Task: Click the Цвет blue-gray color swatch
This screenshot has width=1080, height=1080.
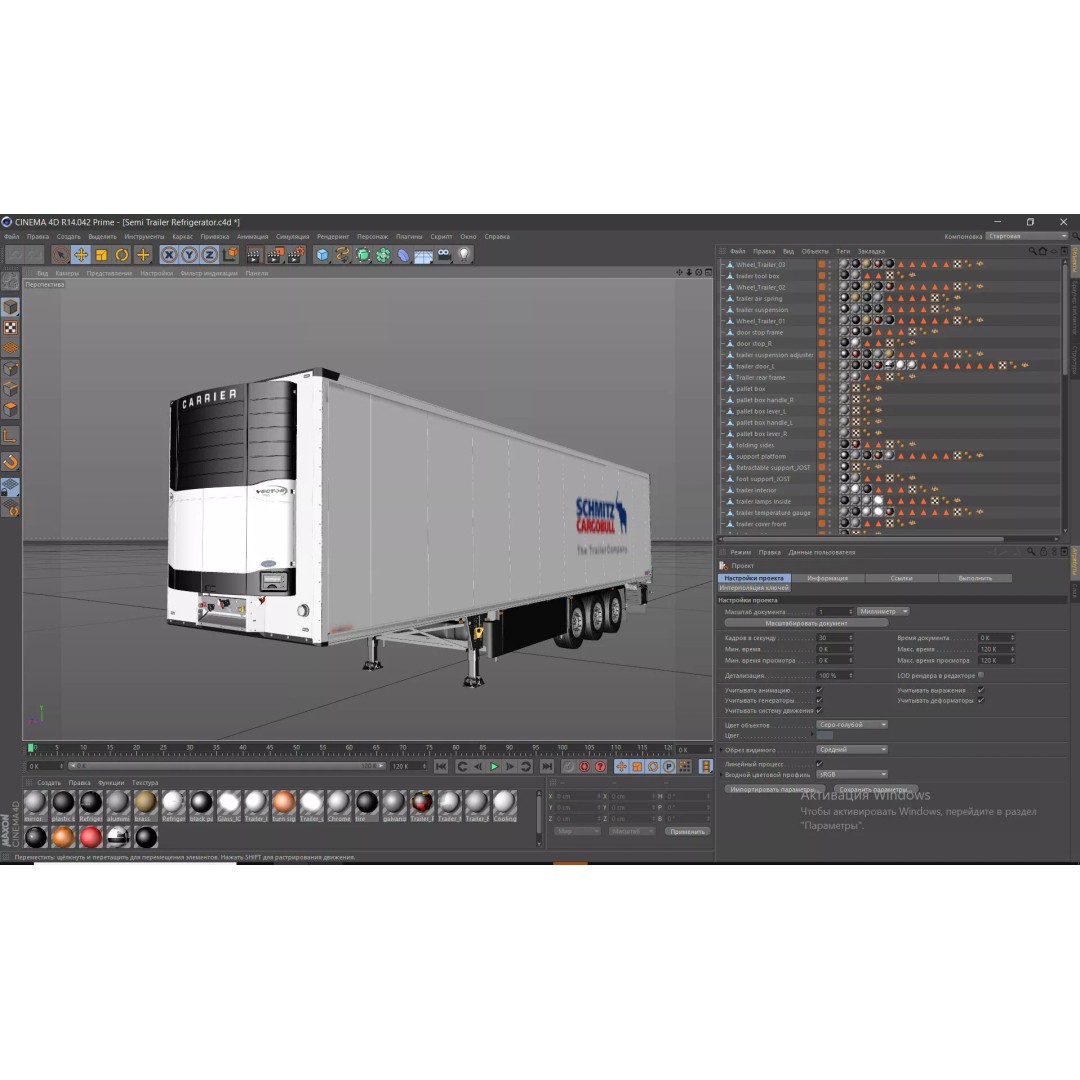Action: click(824, 736)
